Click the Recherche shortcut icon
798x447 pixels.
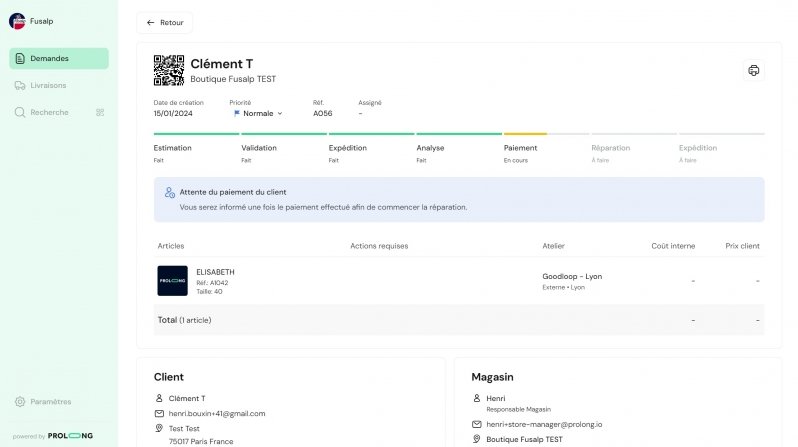tap(100, 112)
